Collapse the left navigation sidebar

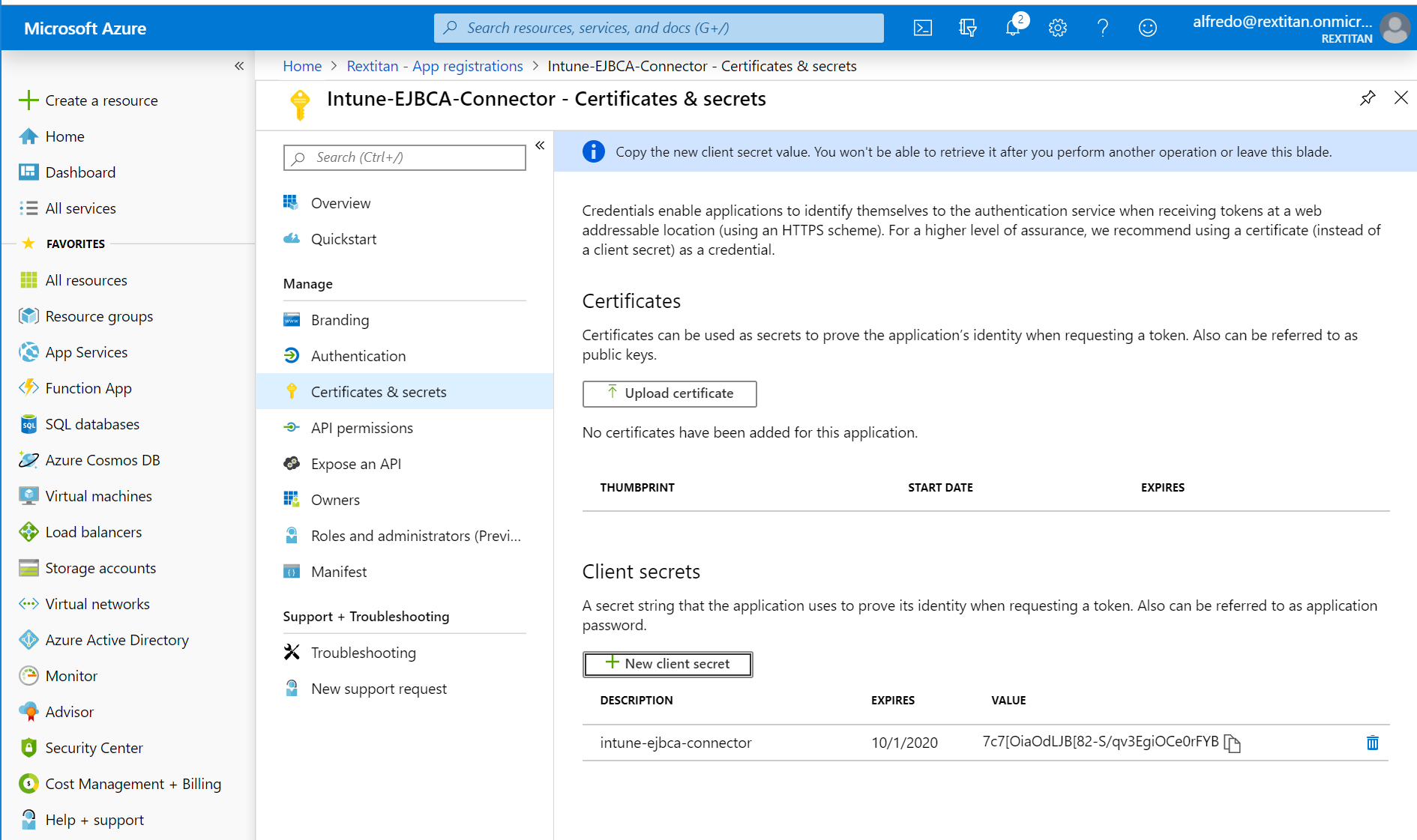coord(239,66)
